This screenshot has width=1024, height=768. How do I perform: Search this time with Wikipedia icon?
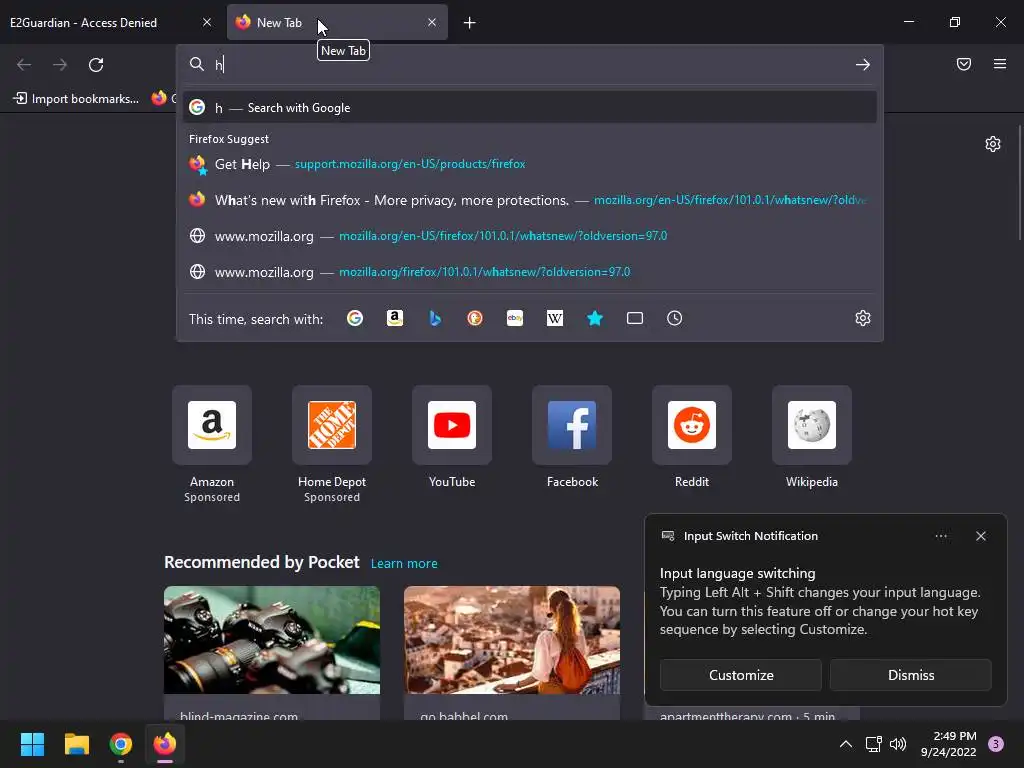(554, 318)
